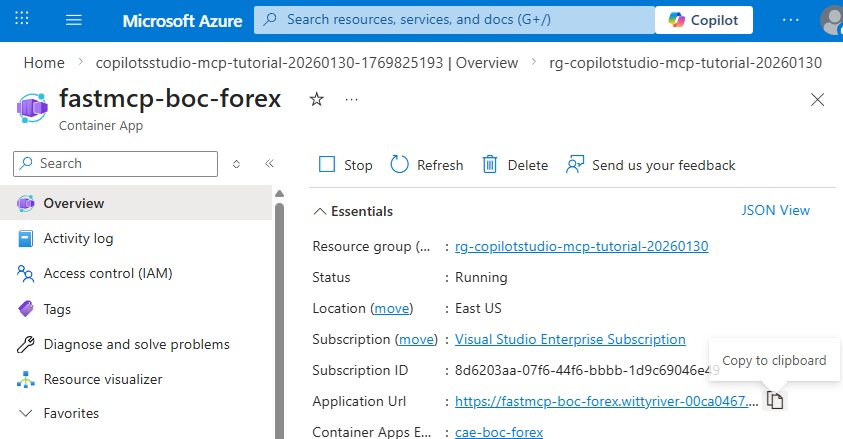
Task: Open copilotsstudio-mcp-tutorial Overview breadcrumb
Action: (307, 63)
